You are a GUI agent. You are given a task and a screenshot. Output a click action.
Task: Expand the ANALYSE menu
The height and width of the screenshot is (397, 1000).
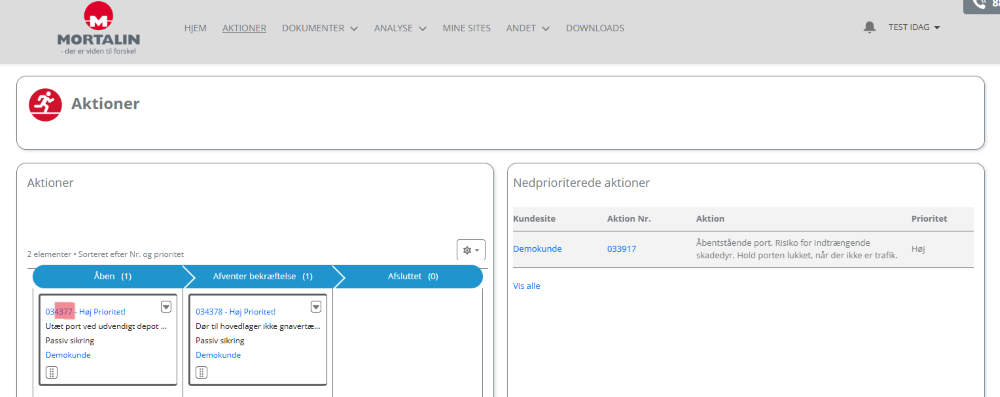pyautogui.click(x=400, y=28)
